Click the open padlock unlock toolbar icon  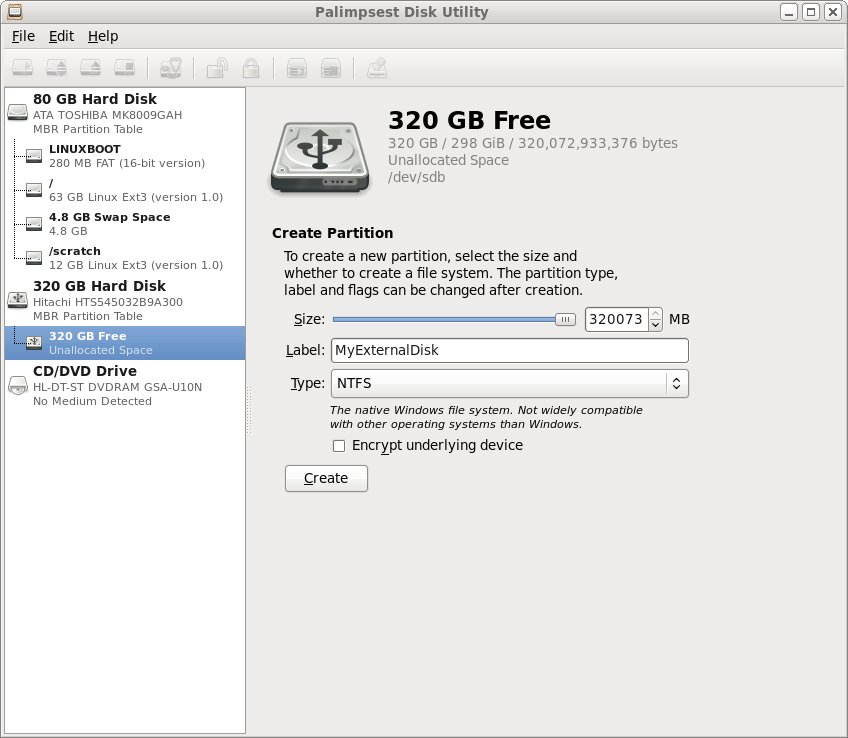(216, 68)
